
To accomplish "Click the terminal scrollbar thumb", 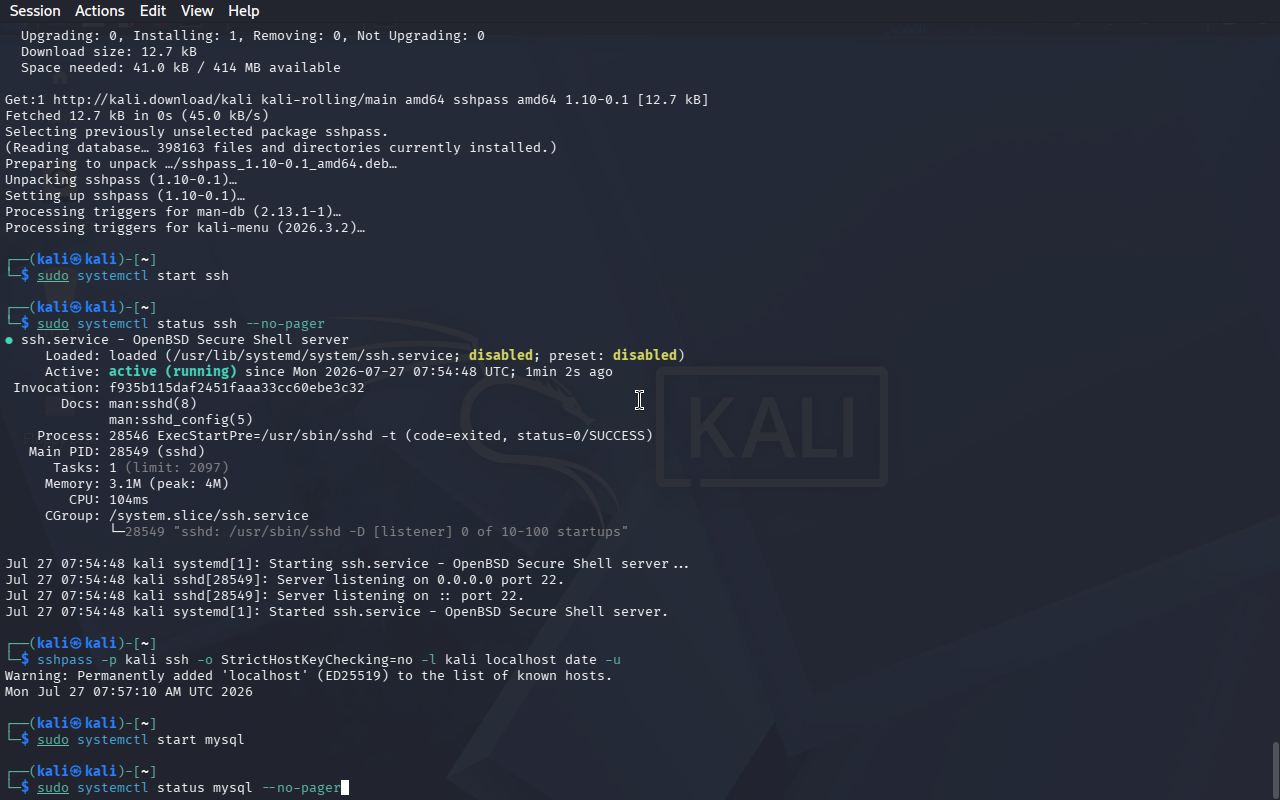I will (x=1275, y=770).
